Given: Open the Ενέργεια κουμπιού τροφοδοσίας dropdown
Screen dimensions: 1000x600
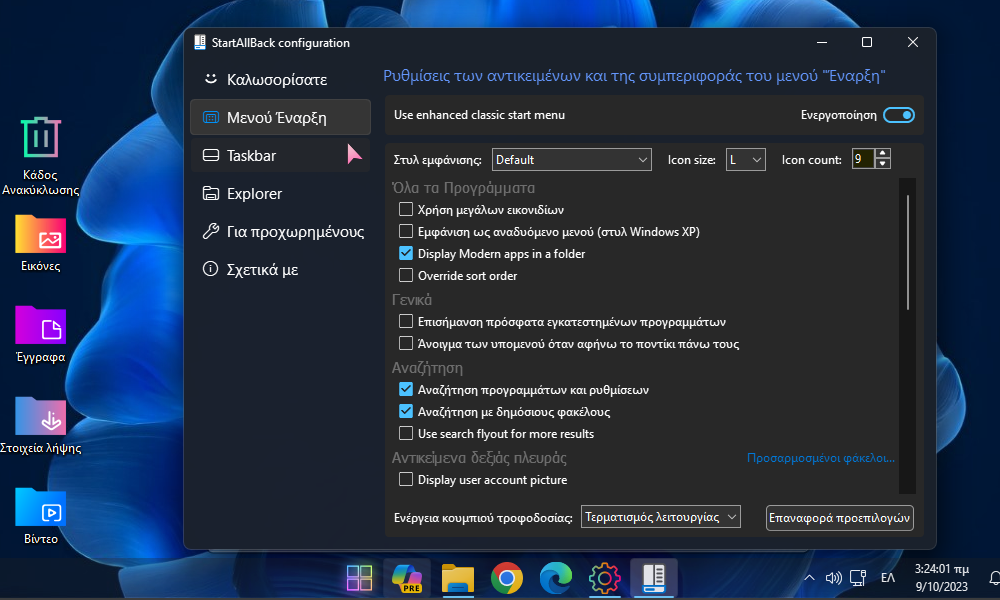Looking at the screenshot, I should point(661,516).
